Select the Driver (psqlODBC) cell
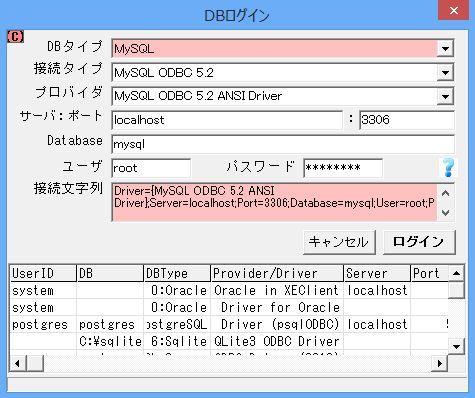475x398 pixels. [x=277, y=325]
